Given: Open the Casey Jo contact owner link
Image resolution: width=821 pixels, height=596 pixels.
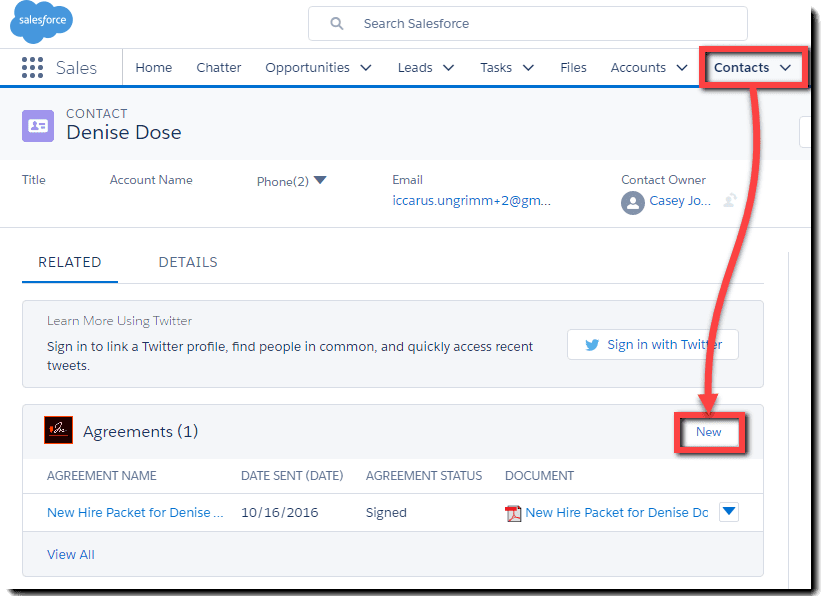Looking at the screenshot, I should (680, 201).
